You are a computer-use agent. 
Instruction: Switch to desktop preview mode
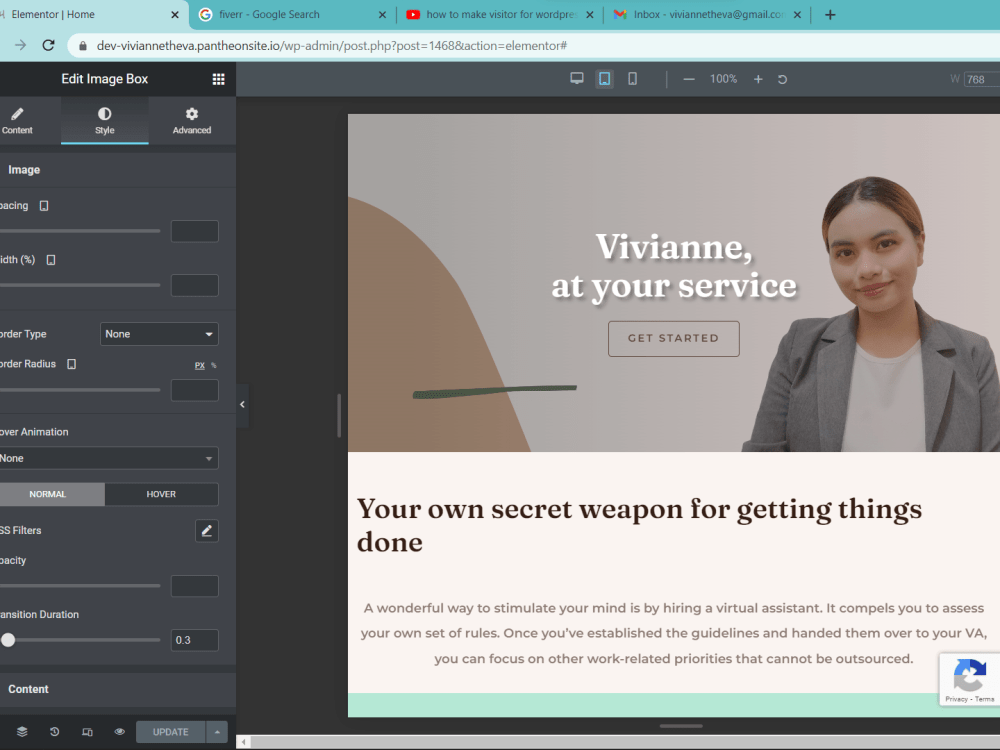577,78
